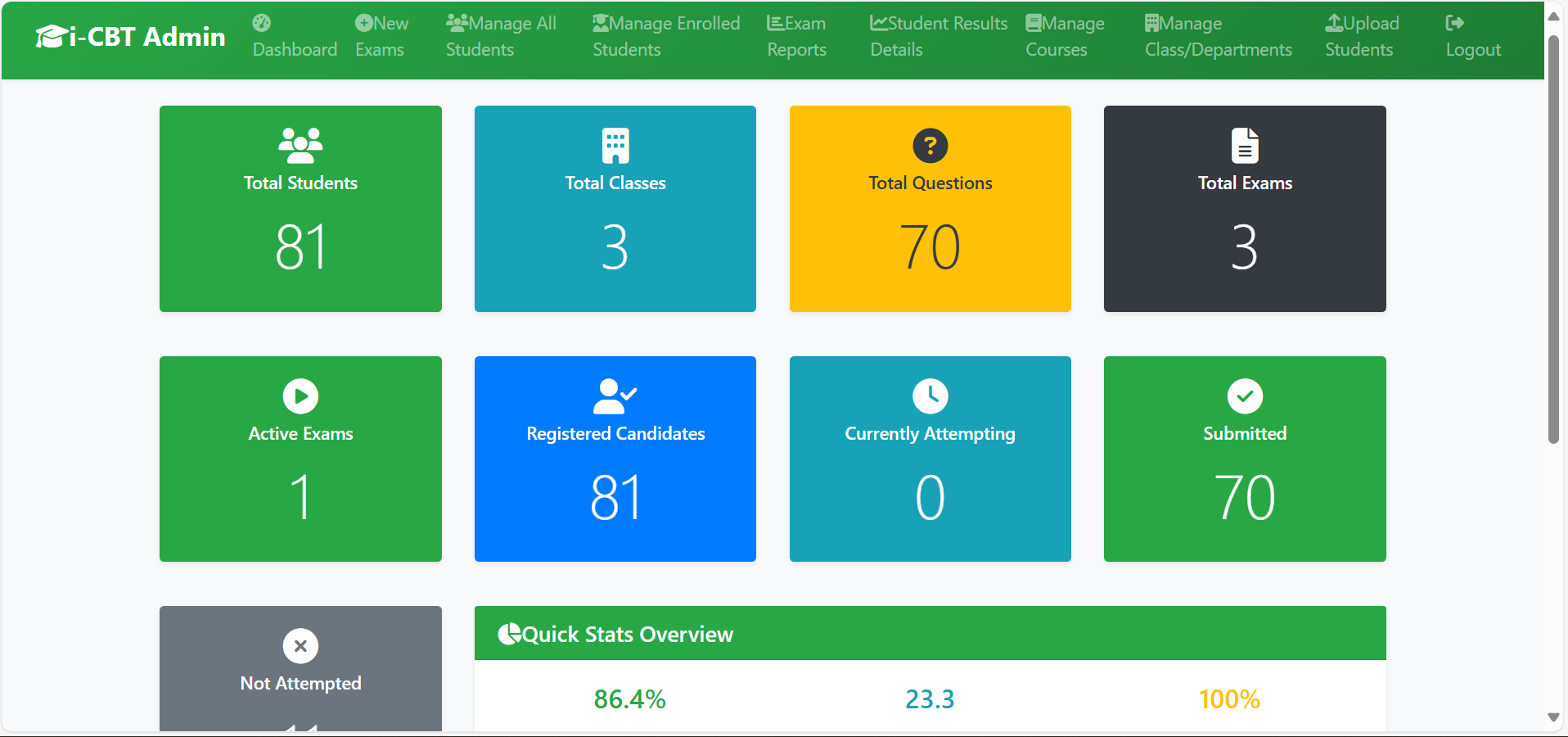The width and height of the screenshot is (1568, 737).
Task: Click the graduation cap logo icon
Action: pos(51,37)
